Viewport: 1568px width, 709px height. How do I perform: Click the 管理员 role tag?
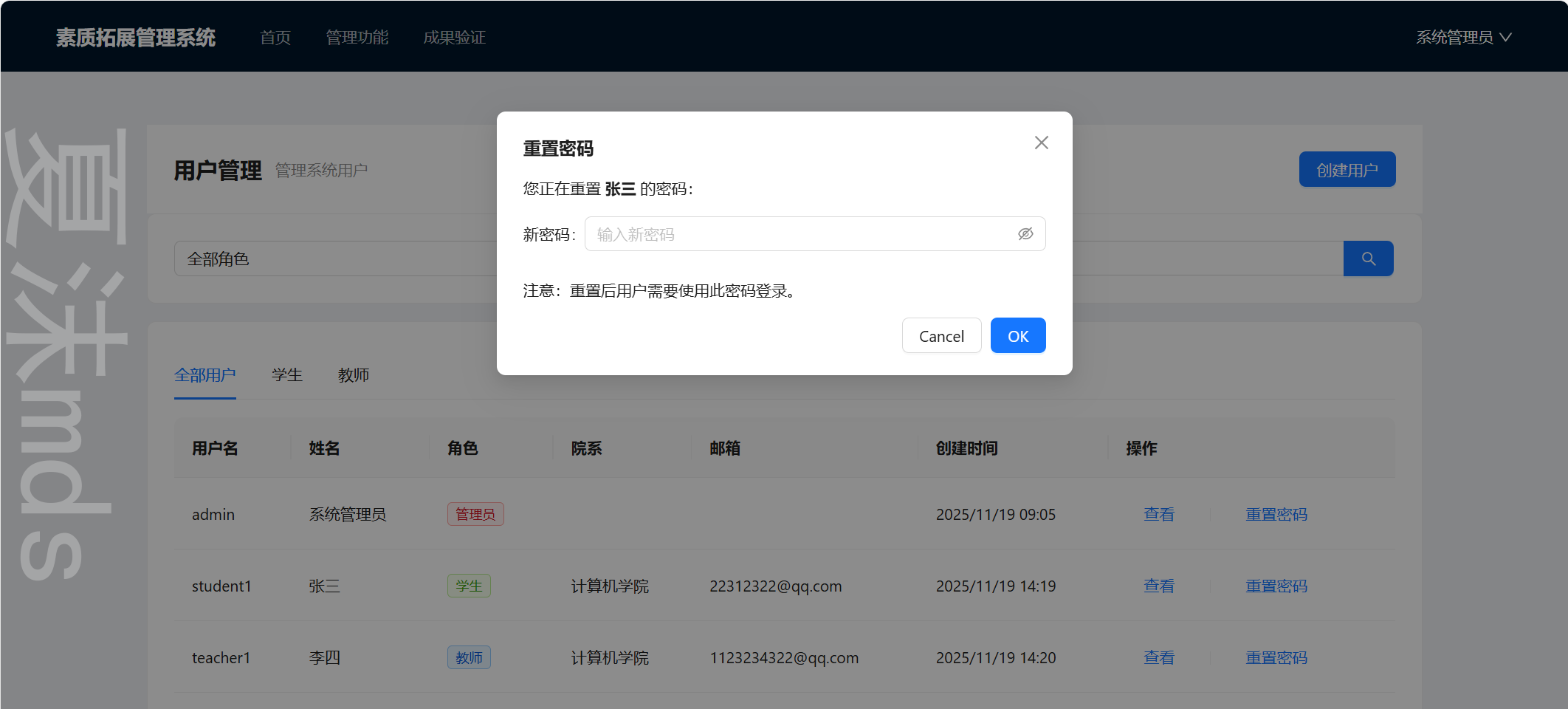click(475, 514)
